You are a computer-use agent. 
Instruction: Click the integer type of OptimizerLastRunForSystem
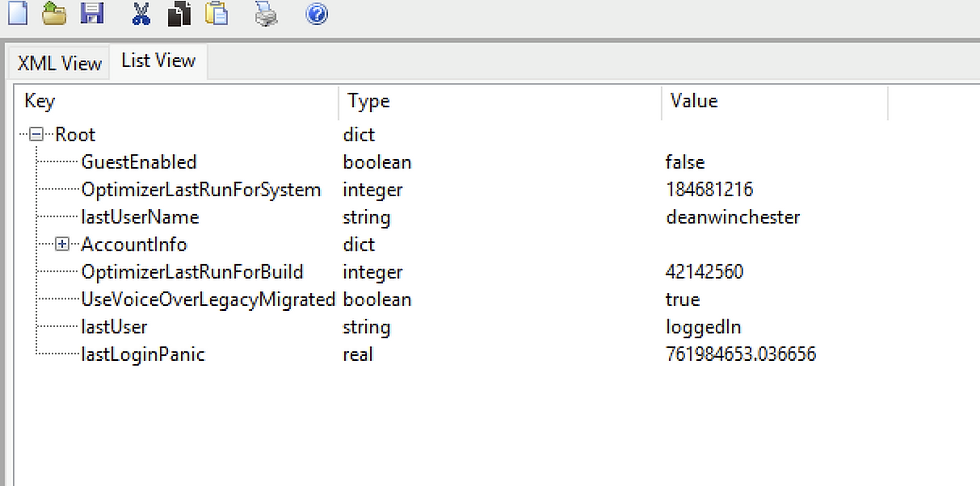372,189
